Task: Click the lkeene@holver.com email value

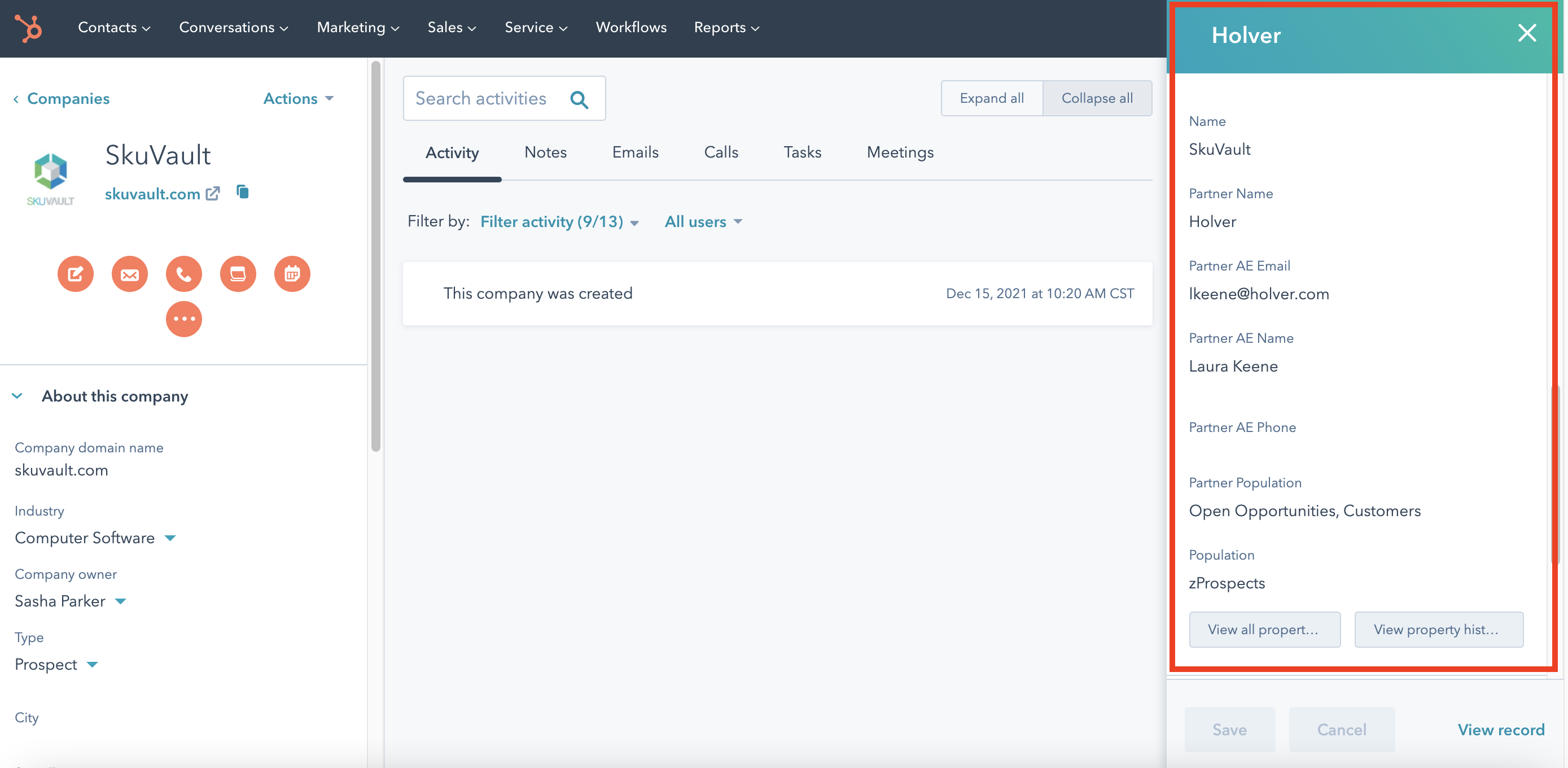Action: pos(1259,294)
